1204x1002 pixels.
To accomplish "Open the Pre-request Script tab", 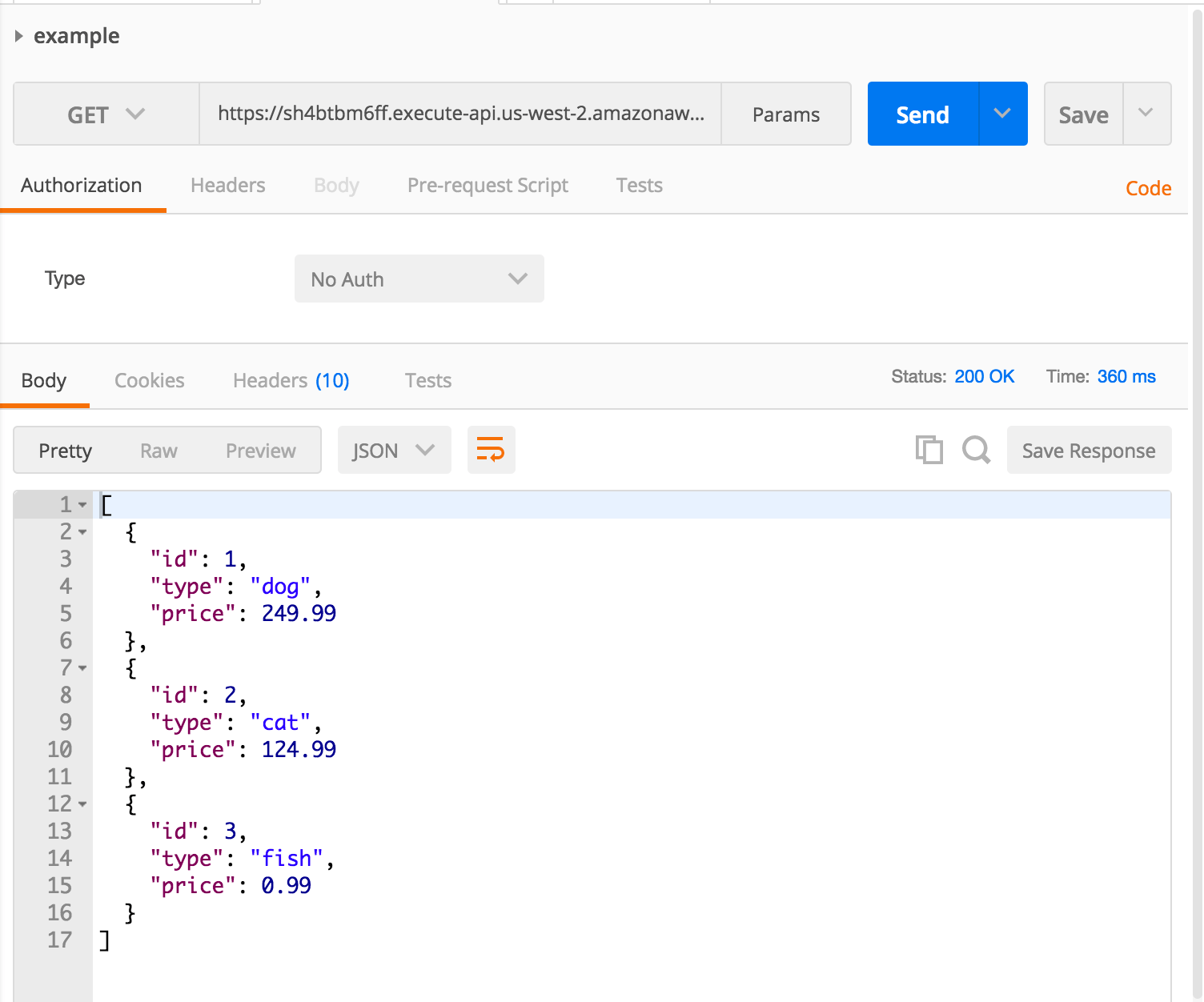I will coord(488,186).
